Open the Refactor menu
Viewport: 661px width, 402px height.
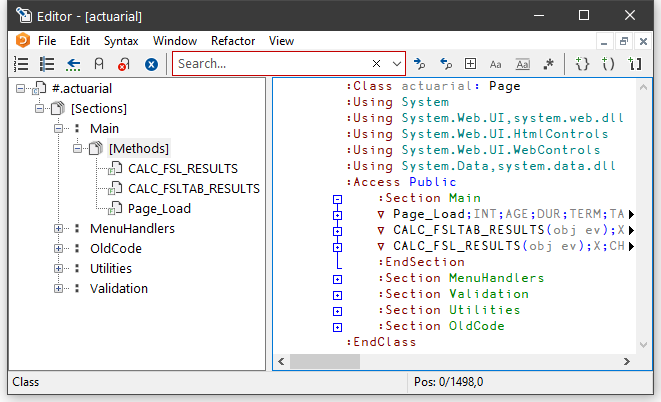coord(232,41)
